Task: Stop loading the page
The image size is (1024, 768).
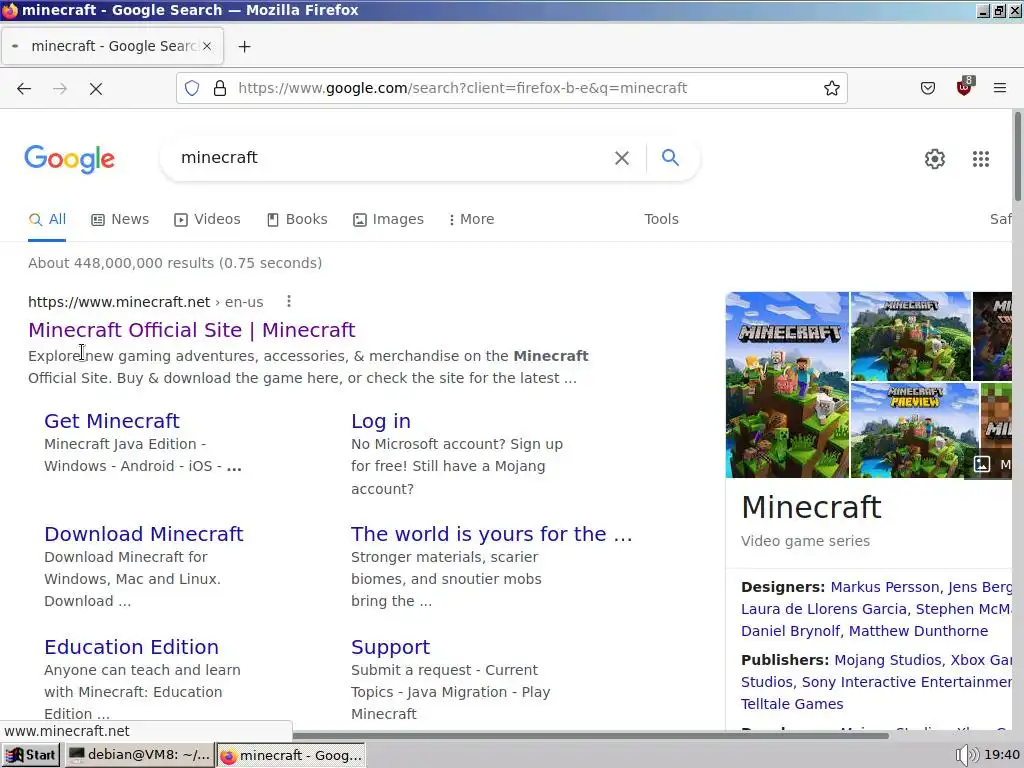Action: tap(96, 88)
